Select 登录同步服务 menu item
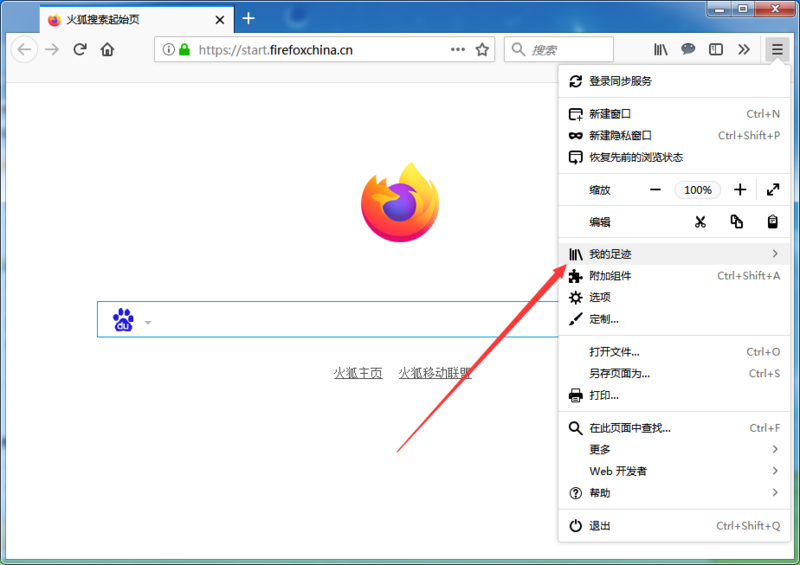 click(x=674, y=81)
